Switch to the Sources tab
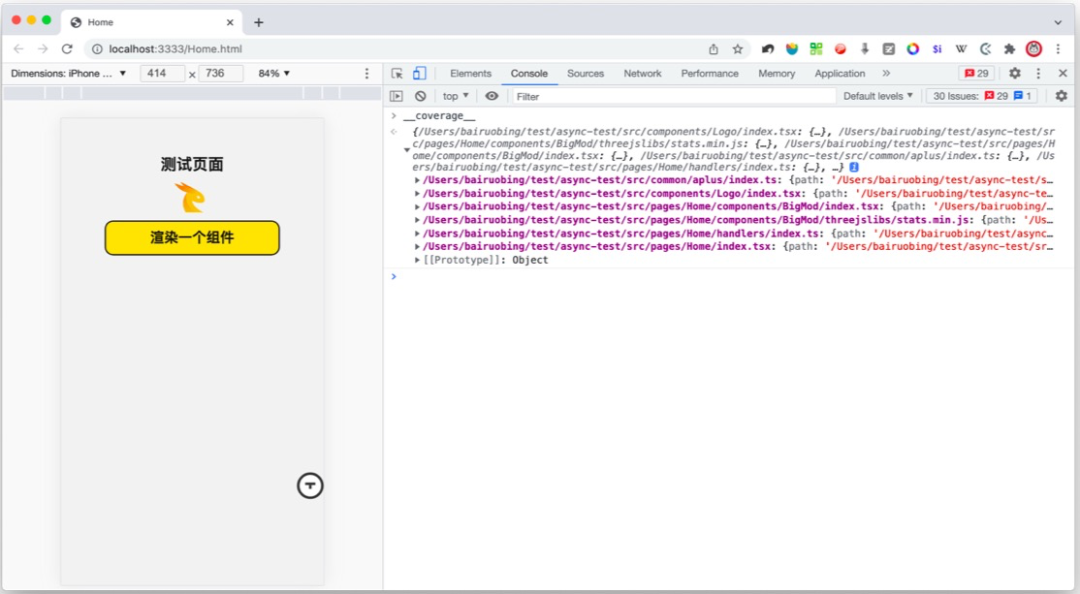Viewport: 1080px width, 594px height. [x=585, y=73]
